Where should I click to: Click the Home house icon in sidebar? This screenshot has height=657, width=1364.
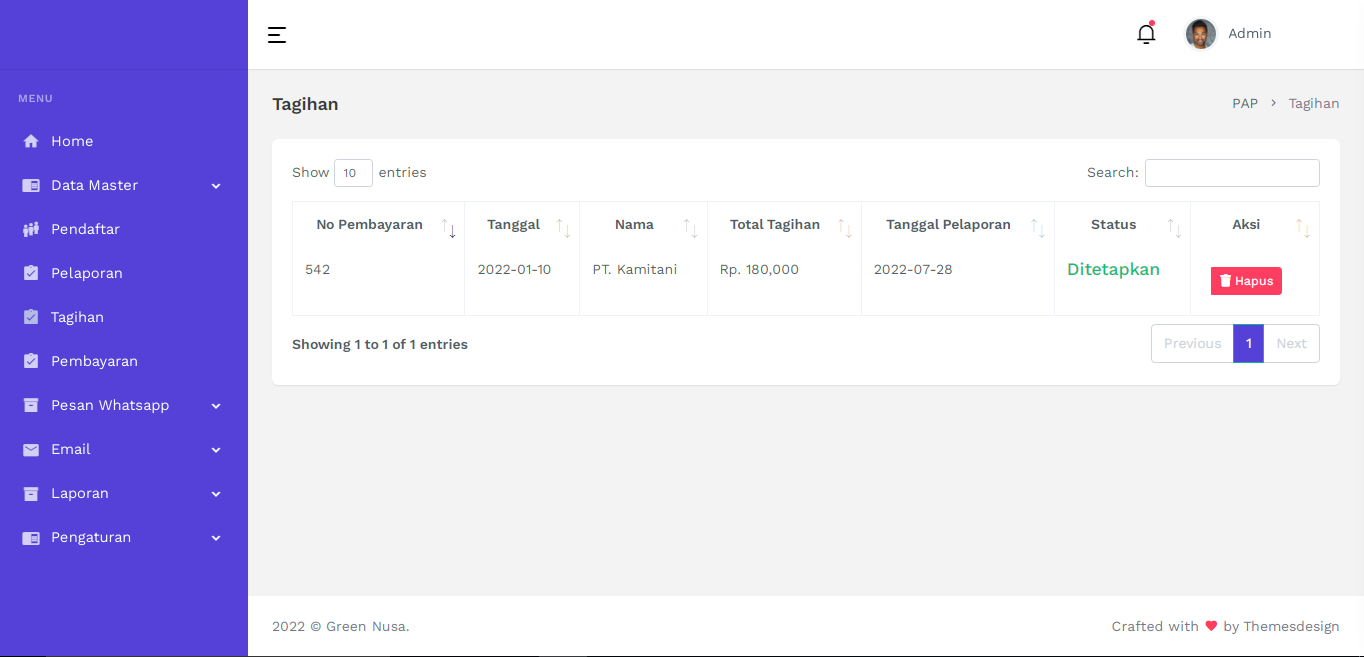(31, 141)
